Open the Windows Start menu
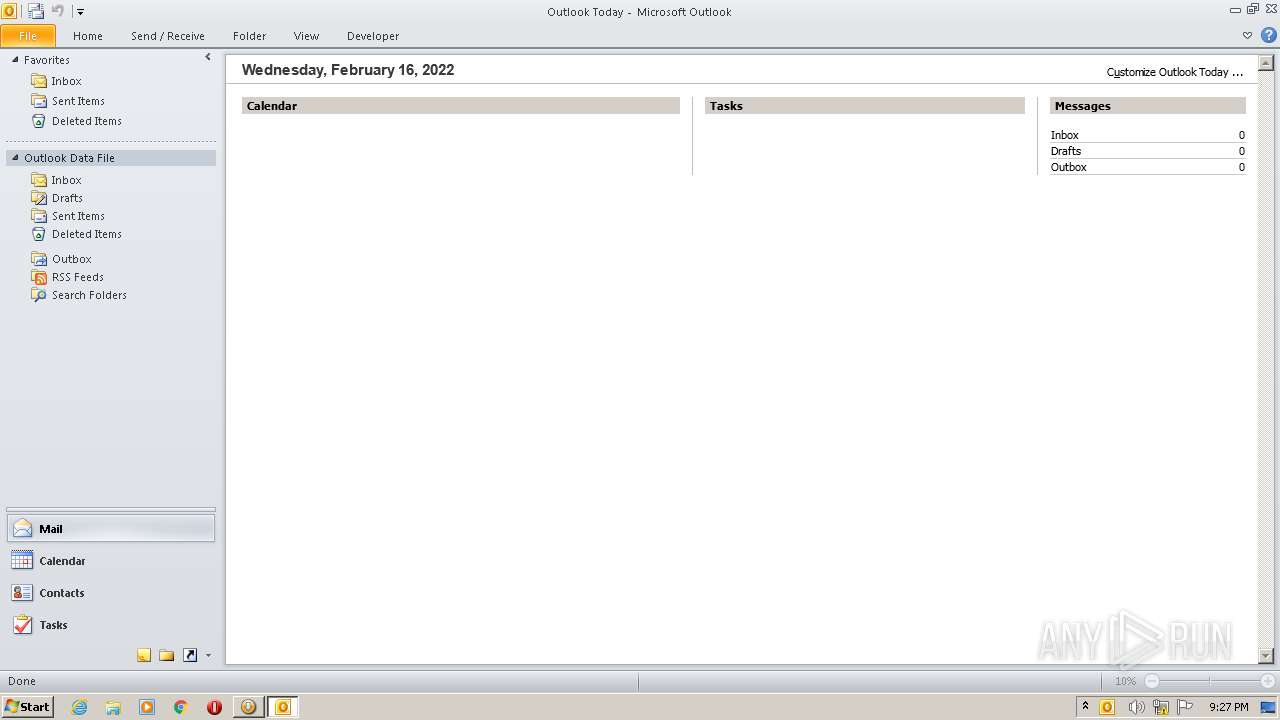 tap(27, 706)
